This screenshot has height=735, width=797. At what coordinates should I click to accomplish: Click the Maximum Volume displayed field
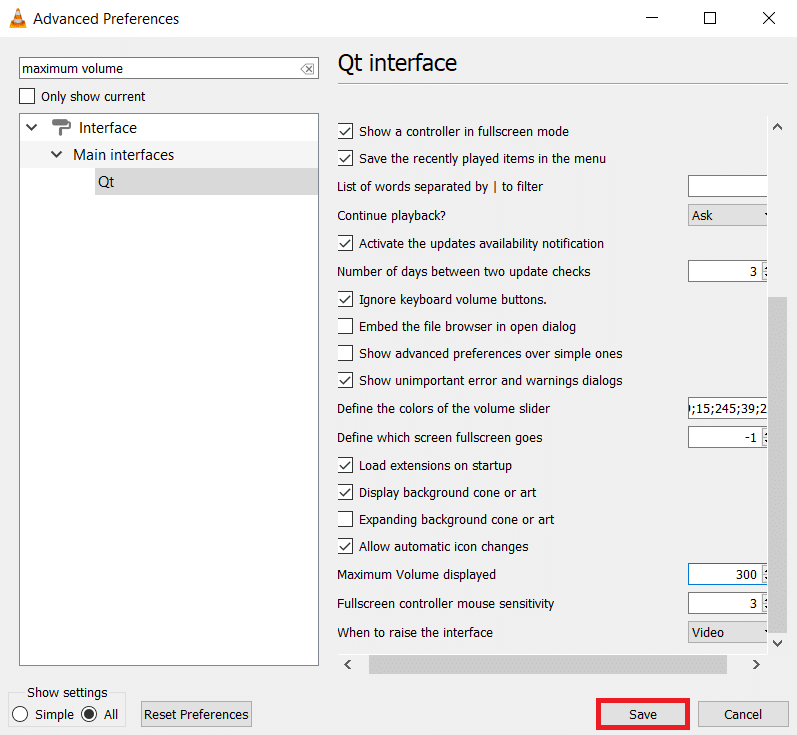(725, 575)
